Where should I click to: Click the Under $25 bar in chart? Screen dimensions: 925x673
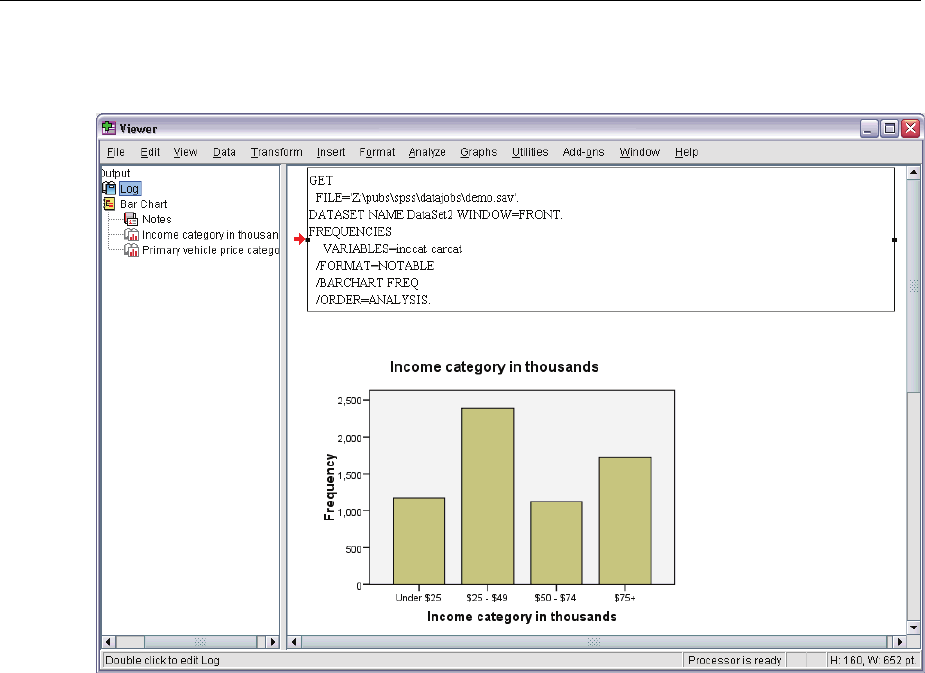tap(419, 541)
